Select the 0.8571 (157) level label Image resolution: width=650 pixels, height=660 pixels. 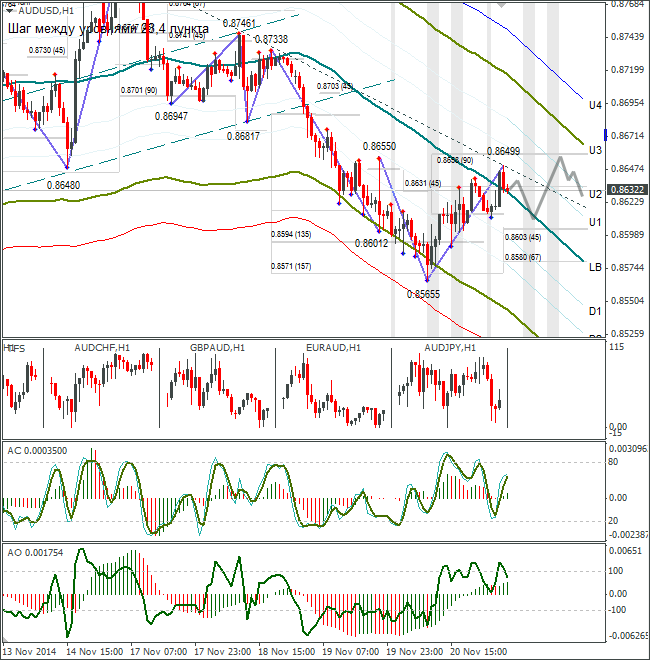(291, 266)
